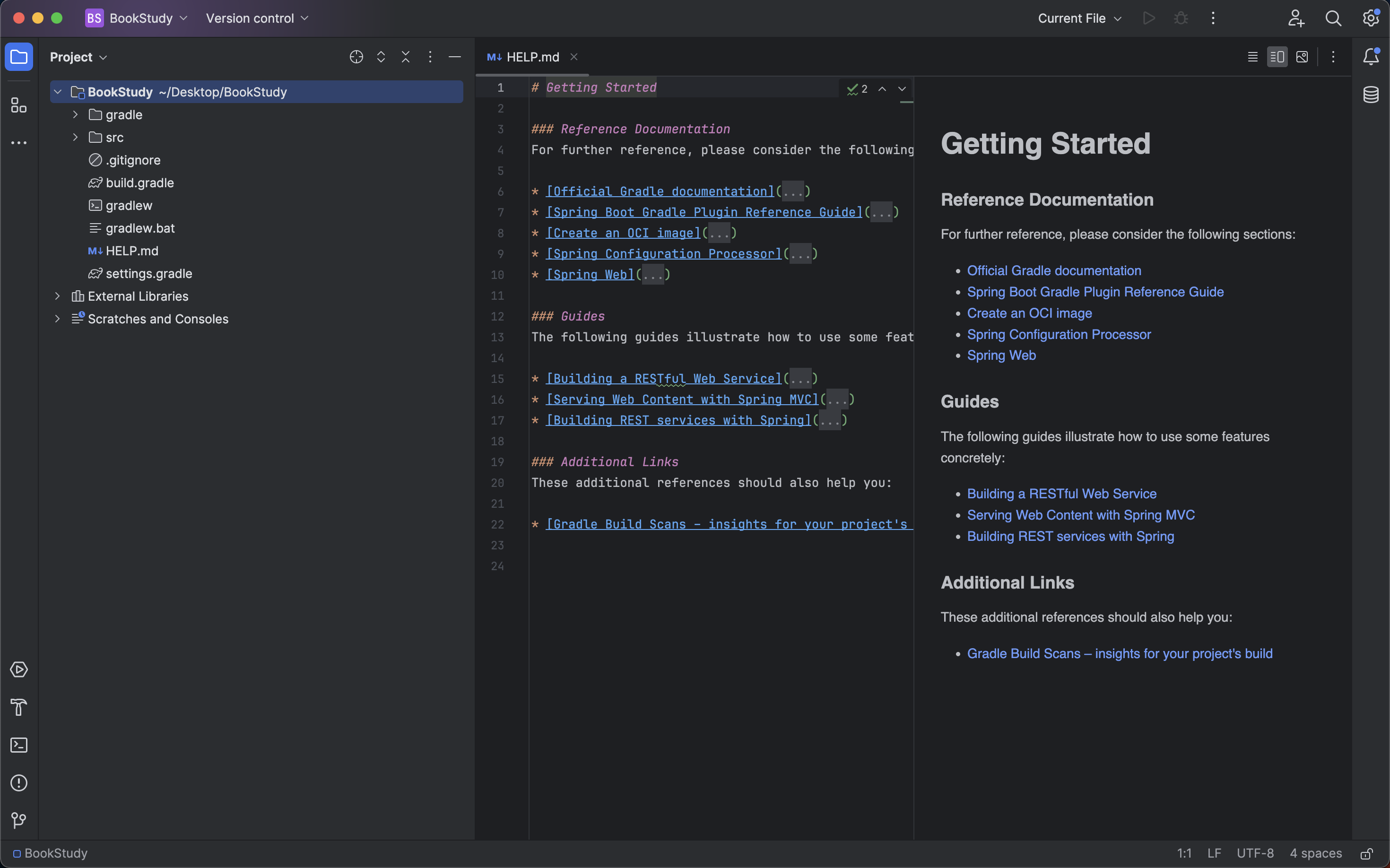Click Select Opened File crosshair icon

tap(356, 57)
